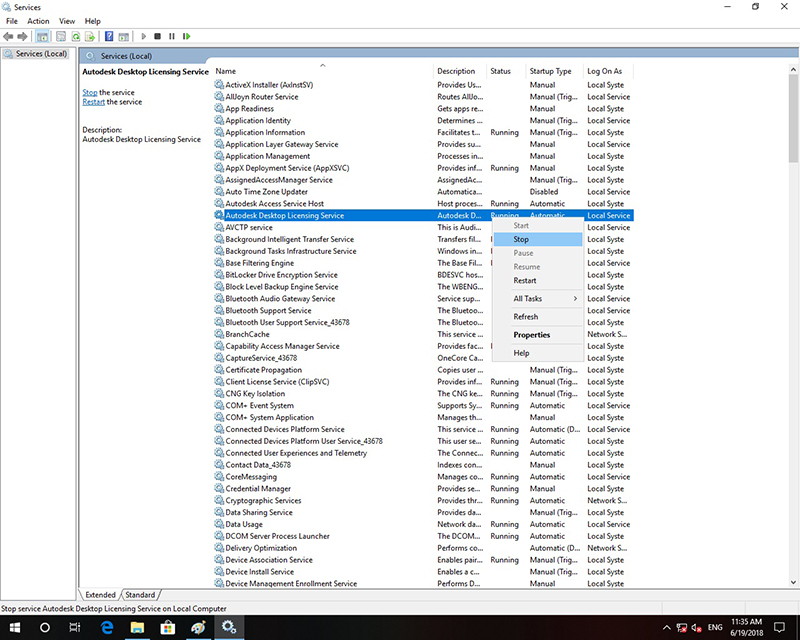Screen dimensions: 800x640
Task: Select the COM+ Event System service
Action: click(x=423, y=406)
